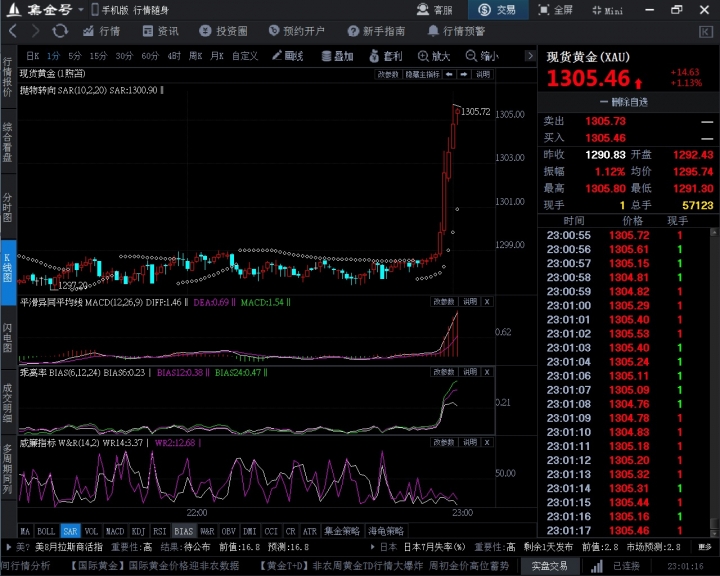Click the 叠加 overlay tool
Screen dimensions: 720x576
coord(336,56)
